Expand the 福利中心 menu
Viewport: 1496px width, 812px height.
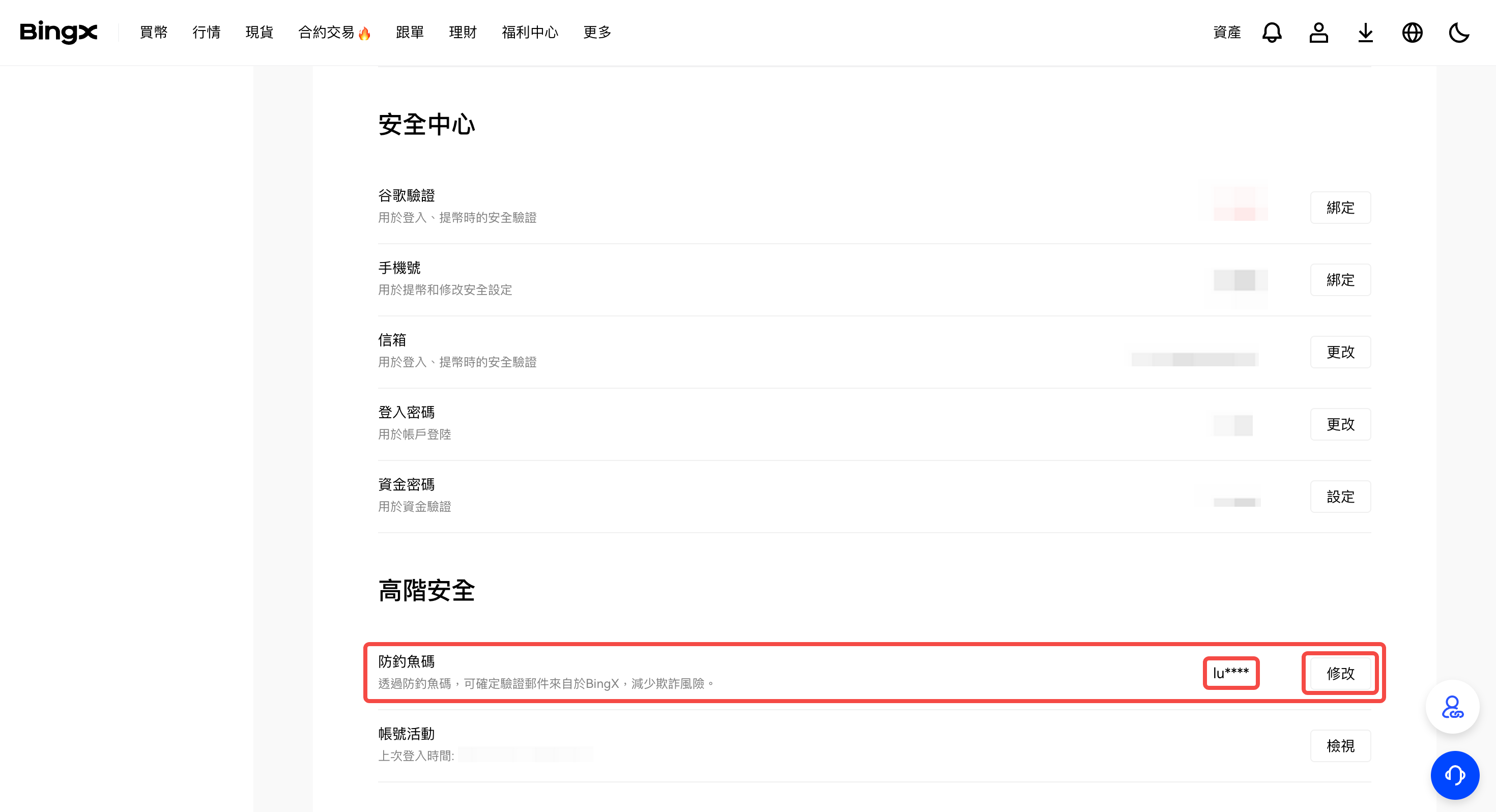pyautogui.click(x=530, y=33)
